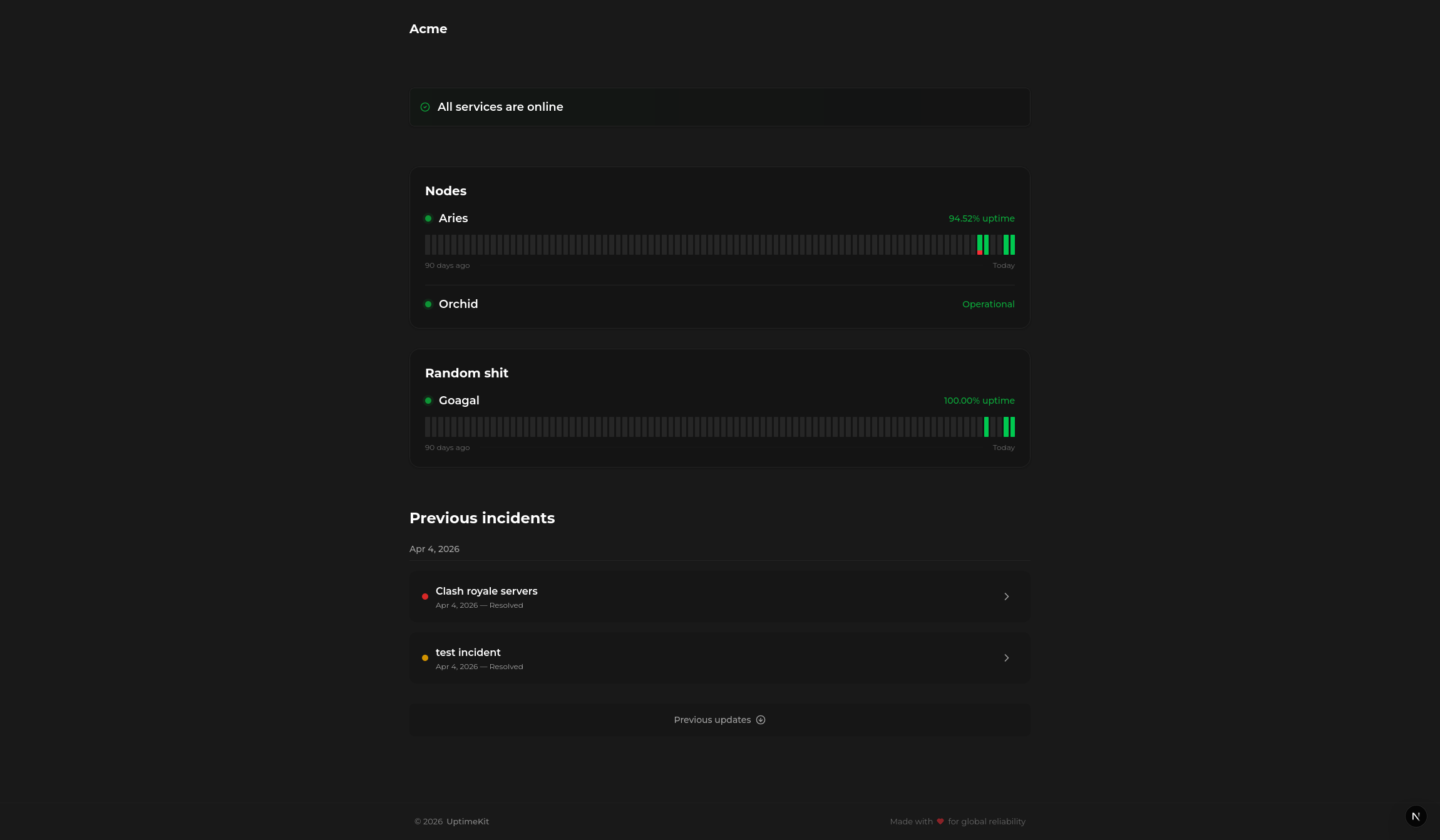The width and height of the screenshot is (1440, 840).
Task: Load Previous updates
Action: click(x=712, y=720)
